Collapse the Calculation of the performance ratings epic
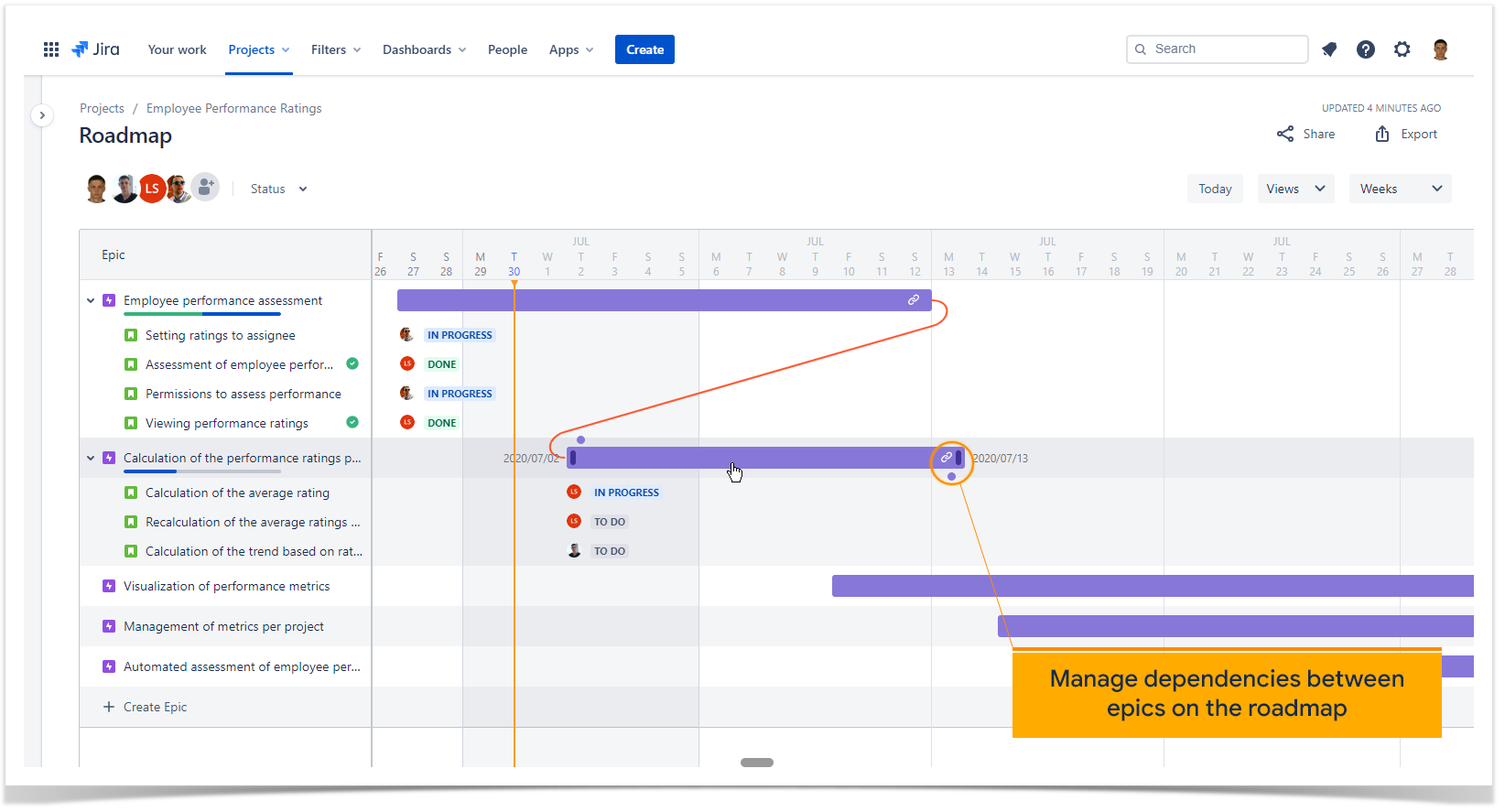 click(91, 458)
